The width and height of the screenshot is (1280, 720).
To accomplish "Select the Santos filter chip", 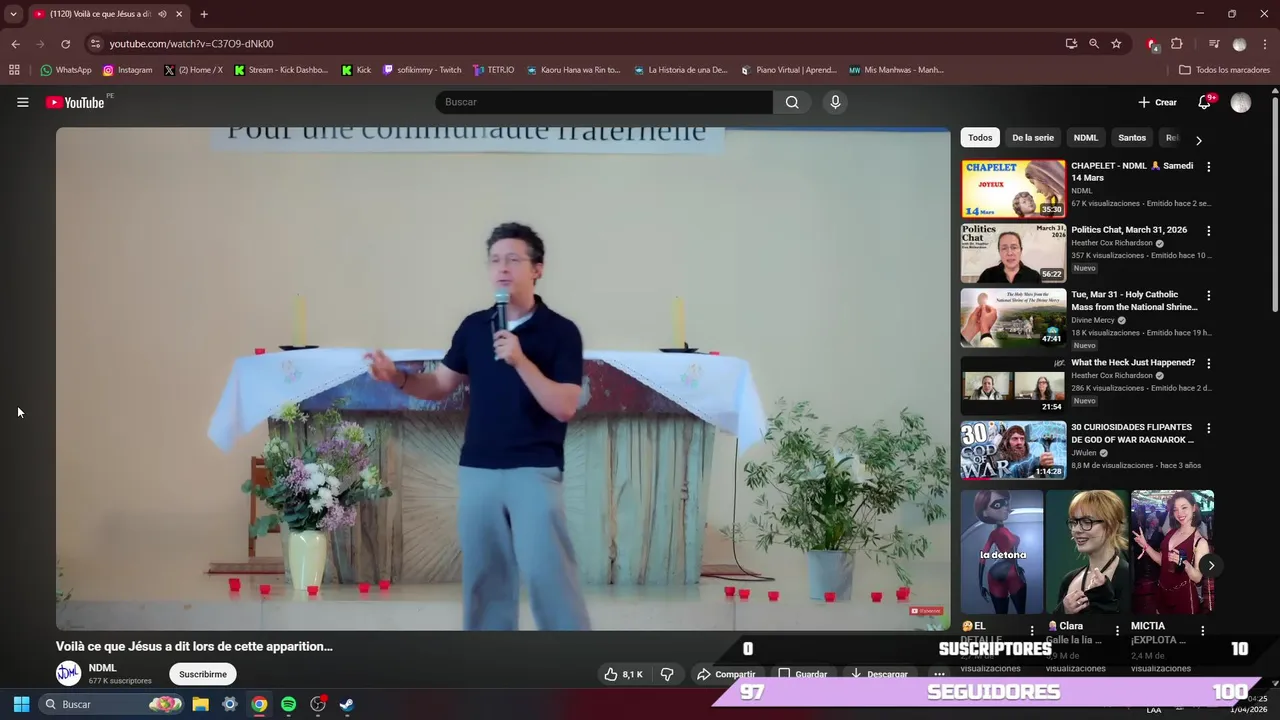I will [1132, 138].
